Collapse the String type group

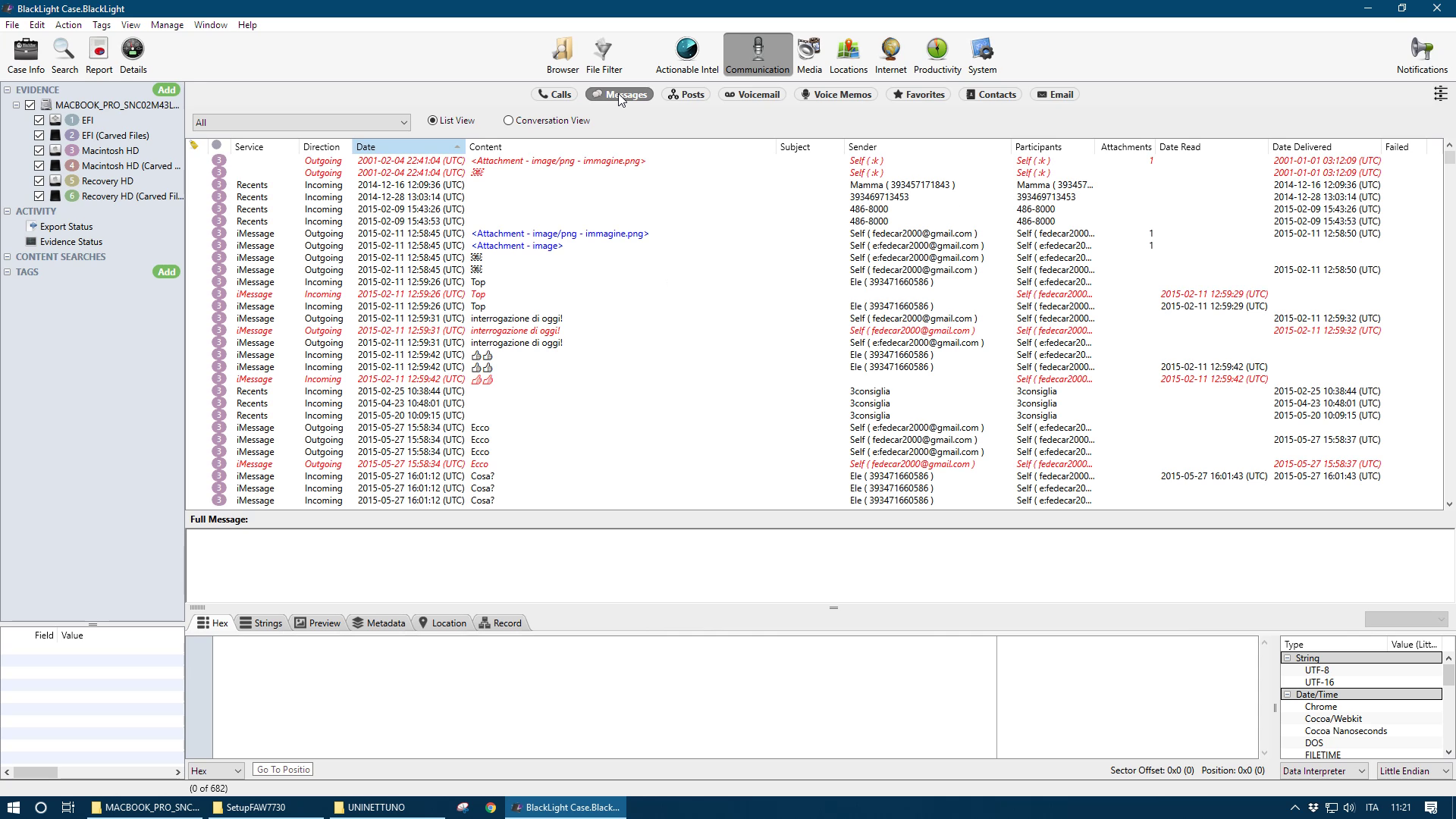pyautogui.click(x=1288, y=658)
